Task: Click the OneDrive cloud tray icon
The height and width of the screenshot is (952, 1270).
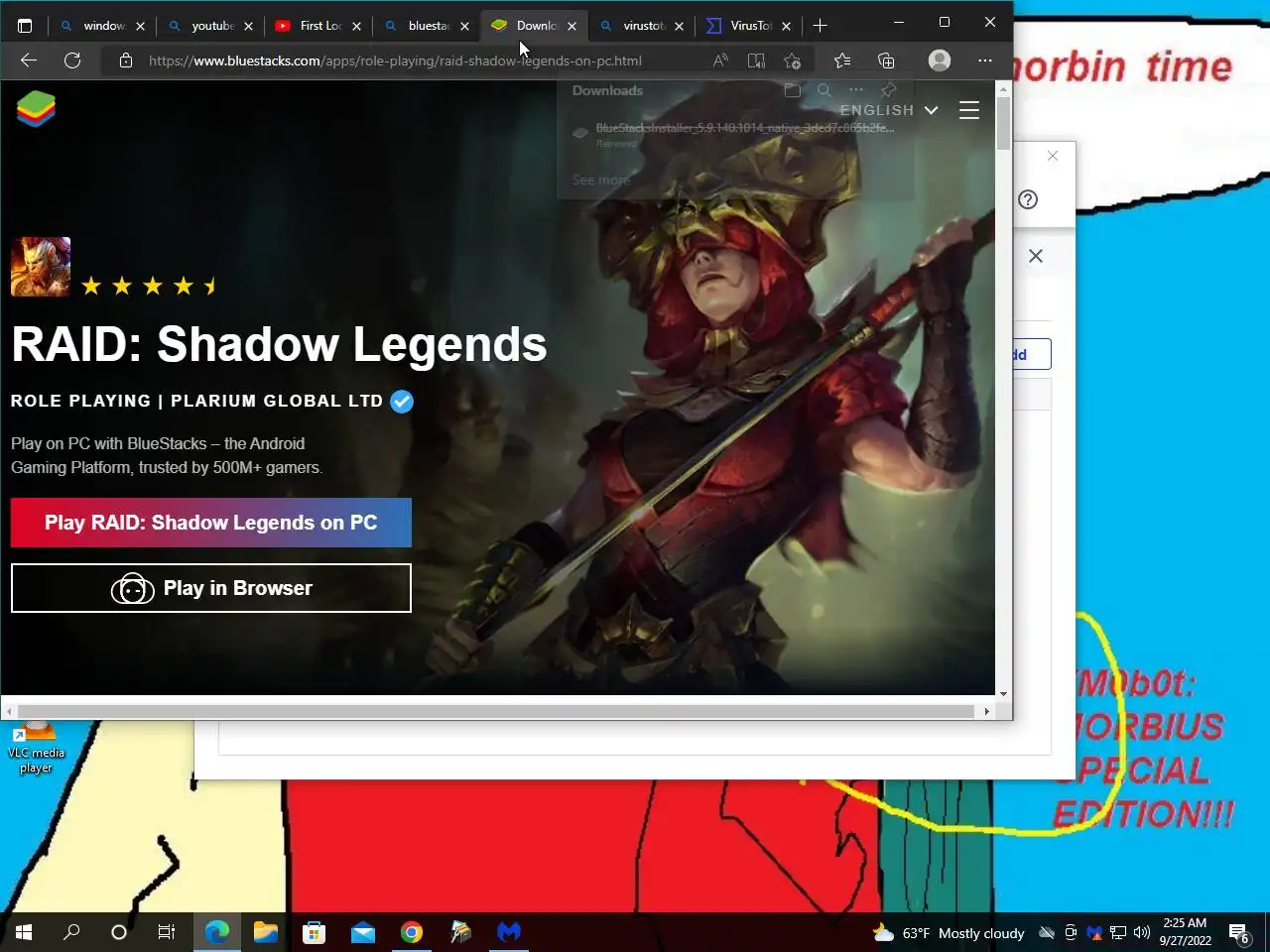Action: coord(1046,933)
